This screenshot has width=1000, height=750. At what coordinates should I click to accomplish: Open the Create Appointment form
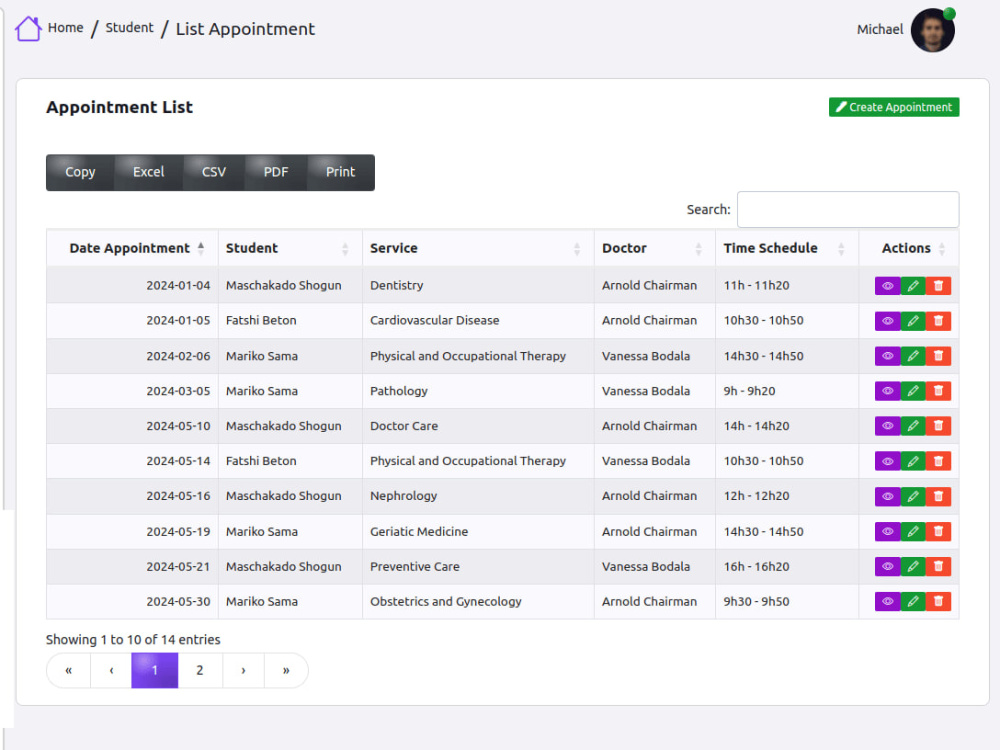893,107
